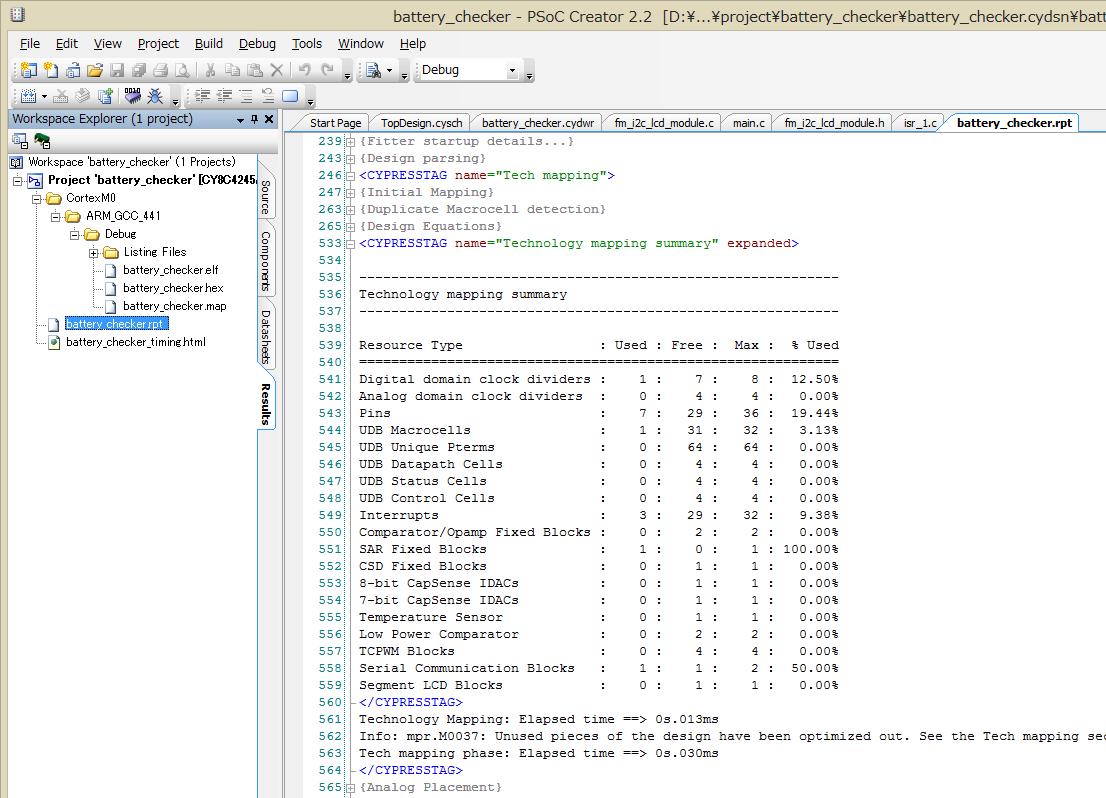Click the Decrease indent icon

(x=224, y=96)
